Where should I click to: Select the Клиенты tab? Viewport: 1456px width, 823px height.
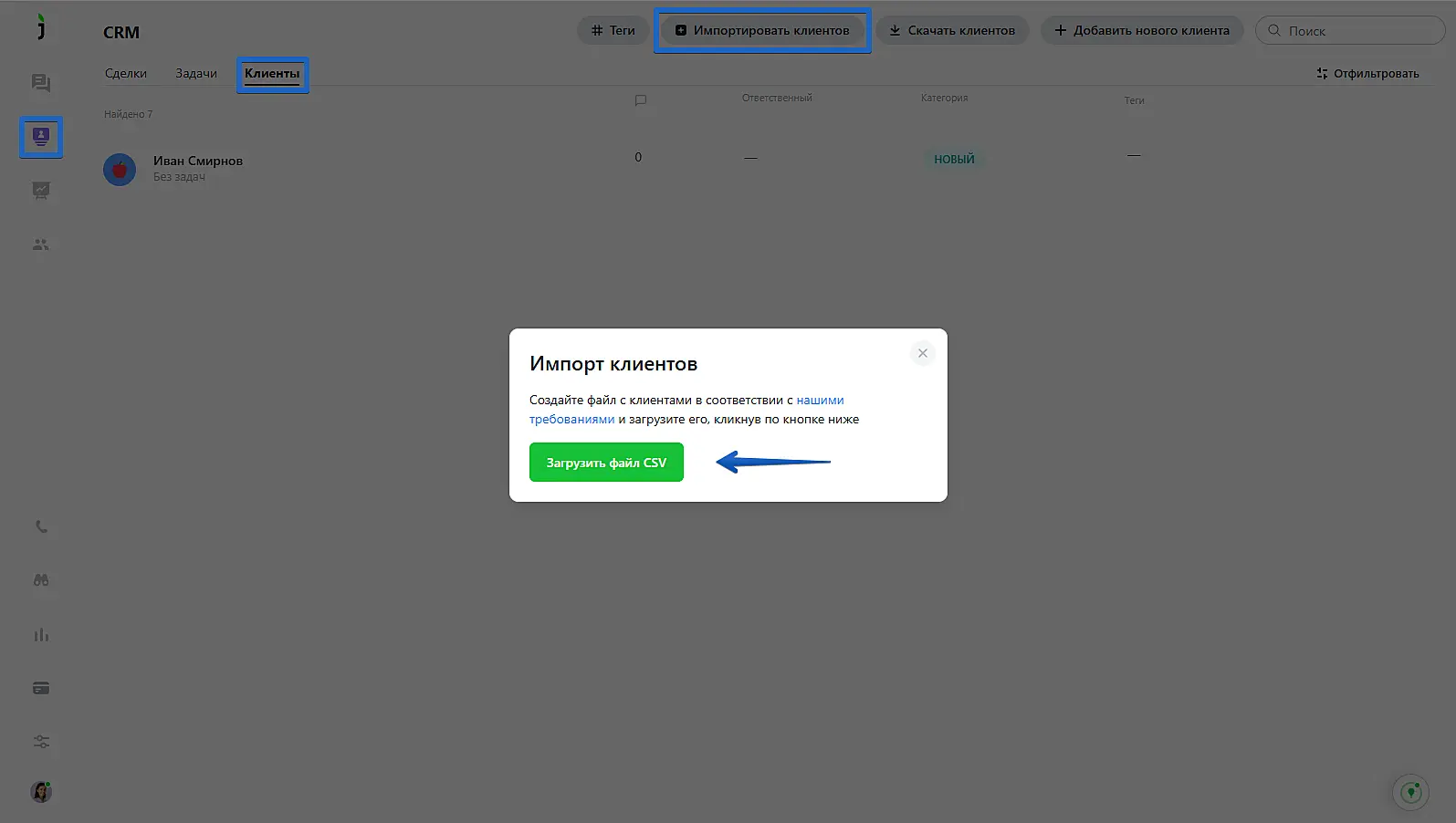pos(272,73)
